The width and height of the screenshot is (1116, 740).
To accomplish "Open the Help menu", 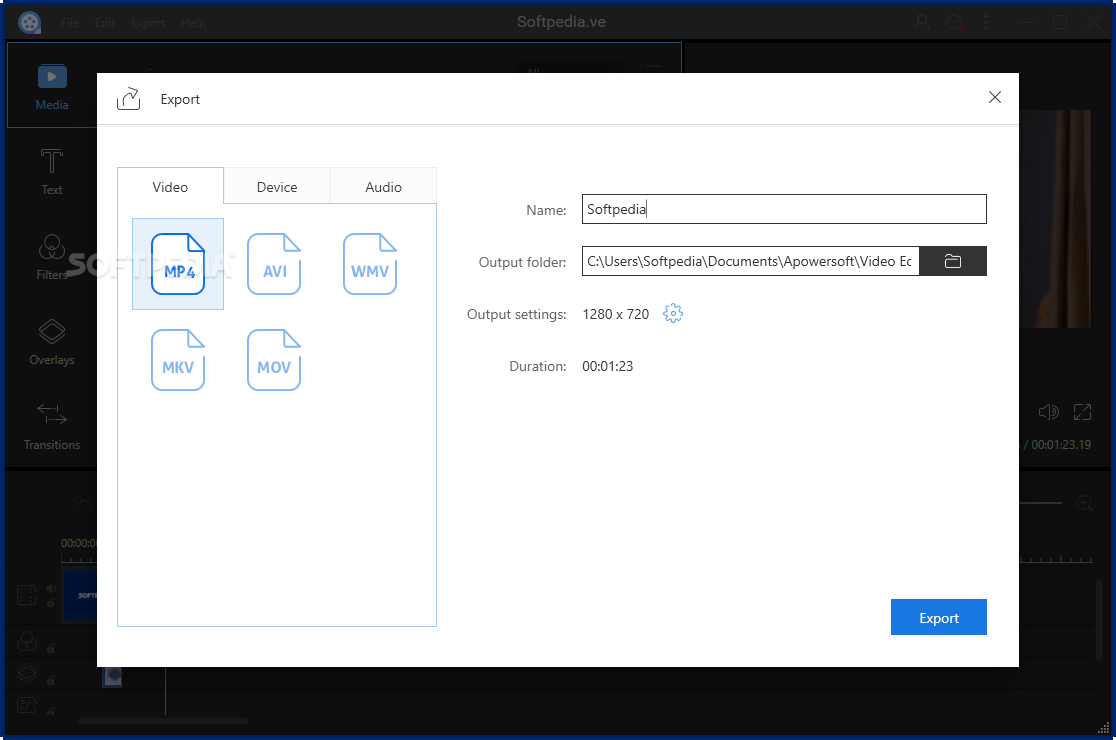I will tap(193, 23).
